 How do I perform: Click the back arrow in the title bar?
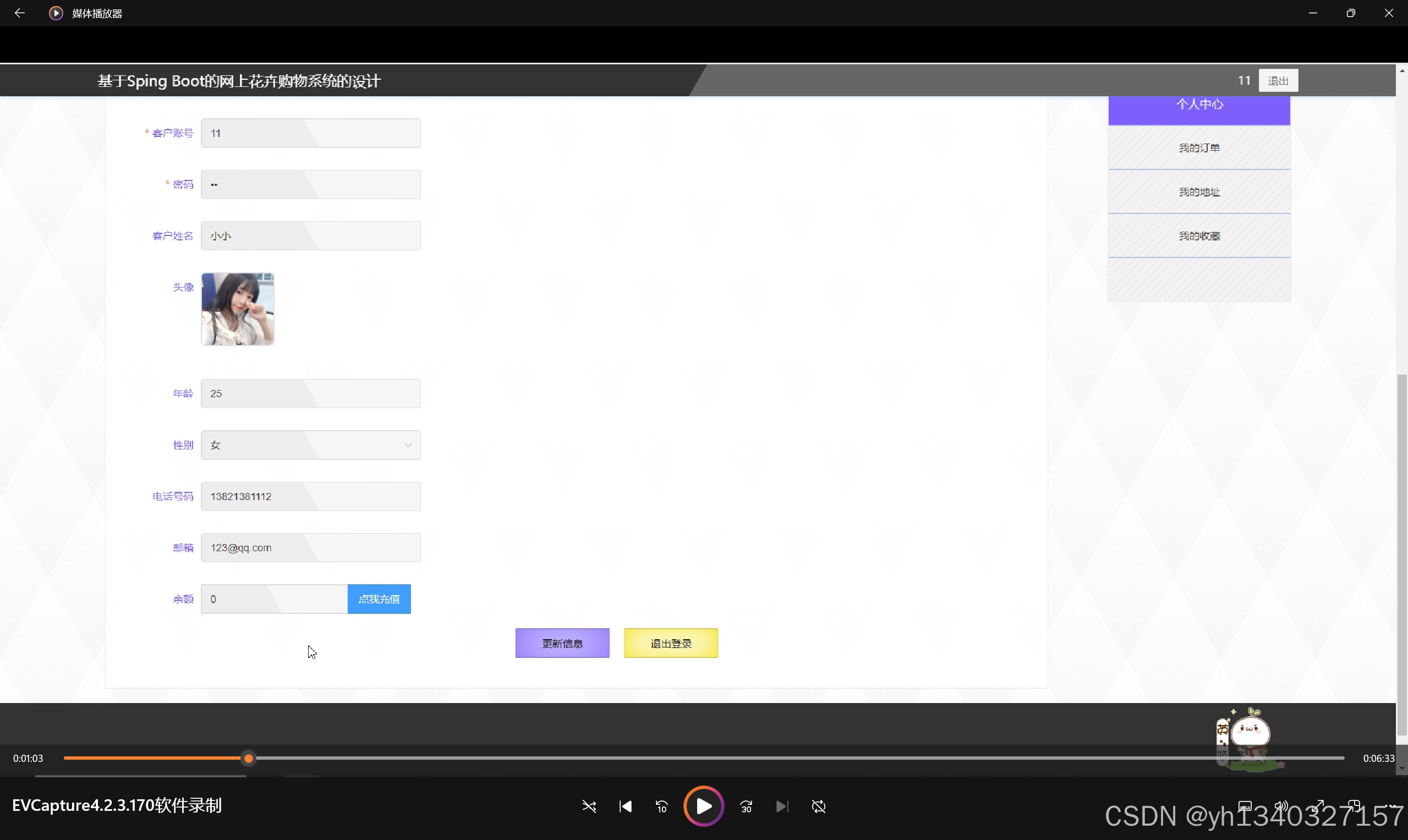point(19,13)
